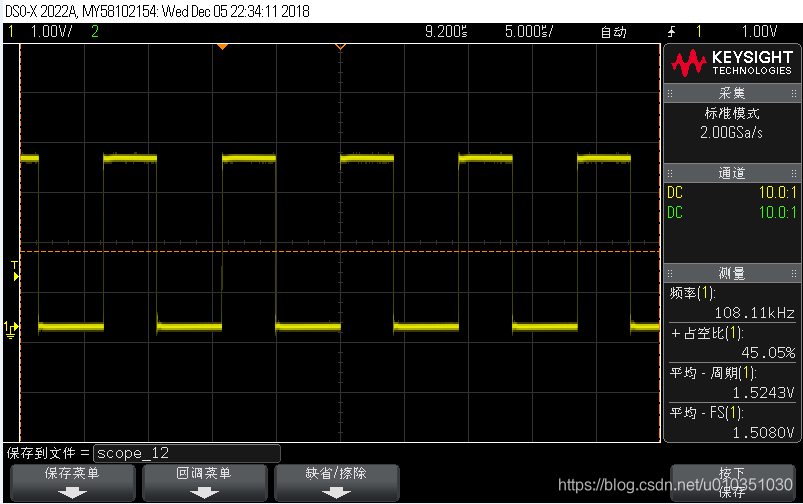The image size is (803, 504).
Task: Click the 108.11kHz frequency value
Action: [754, 312]
